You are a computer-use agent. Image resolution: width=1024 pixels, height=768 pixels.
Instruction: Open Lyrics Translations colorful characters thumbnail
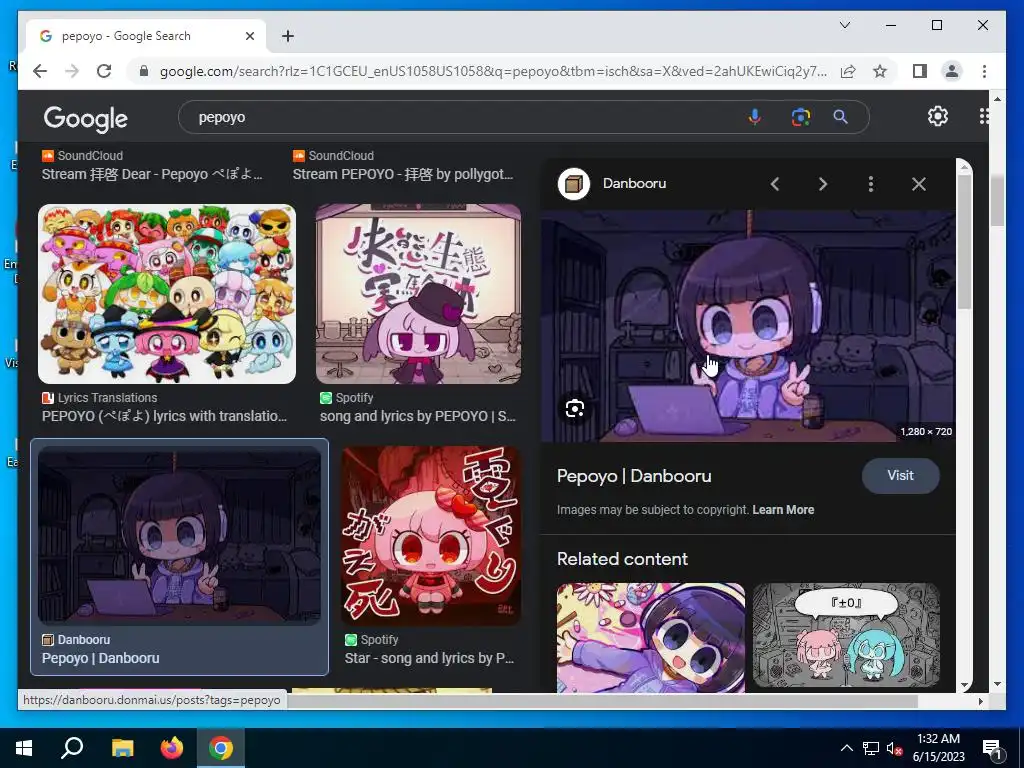point(167,294)
